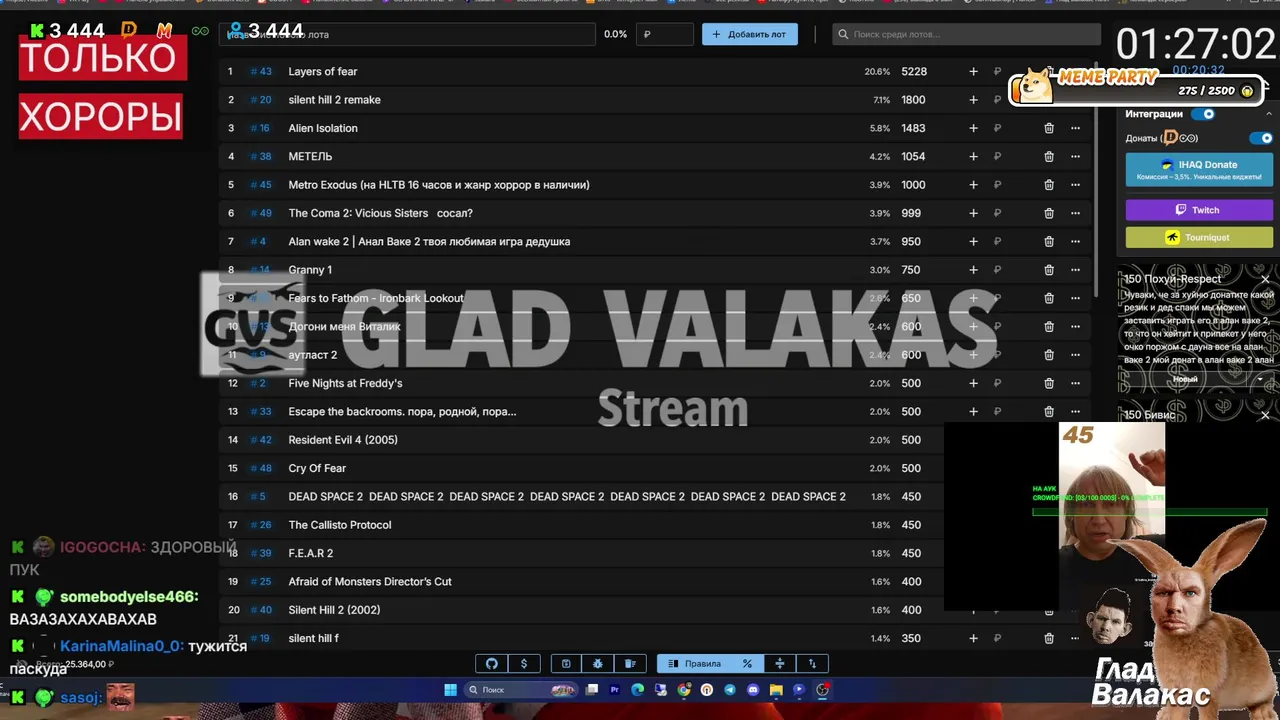Click the sort arrows toolbar icon
The image size is (1280, 720).
click(812, 664)
